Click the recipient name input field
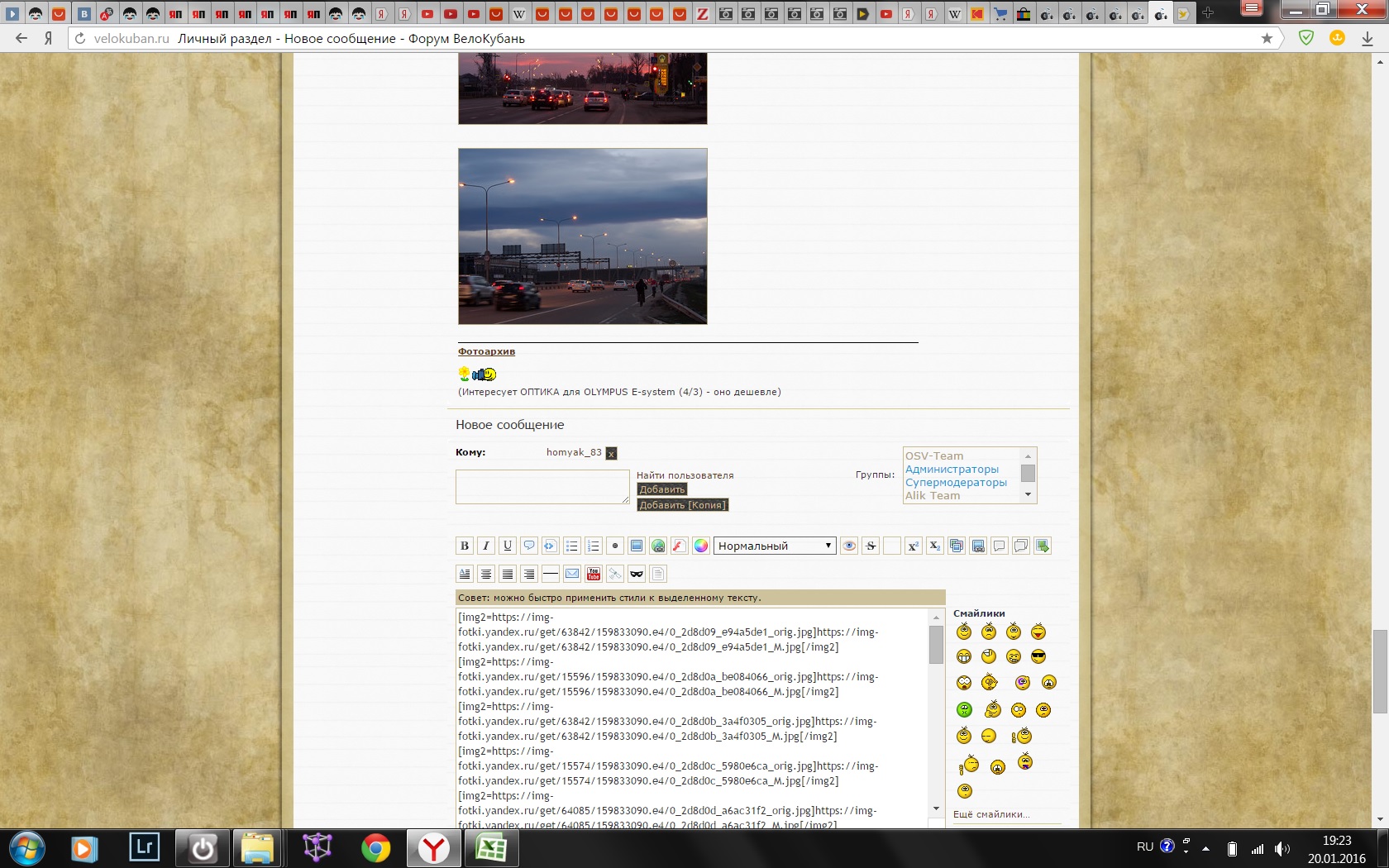Image resolution: width=1389 pixels, height=868 pixels. (x=542, y=486)
